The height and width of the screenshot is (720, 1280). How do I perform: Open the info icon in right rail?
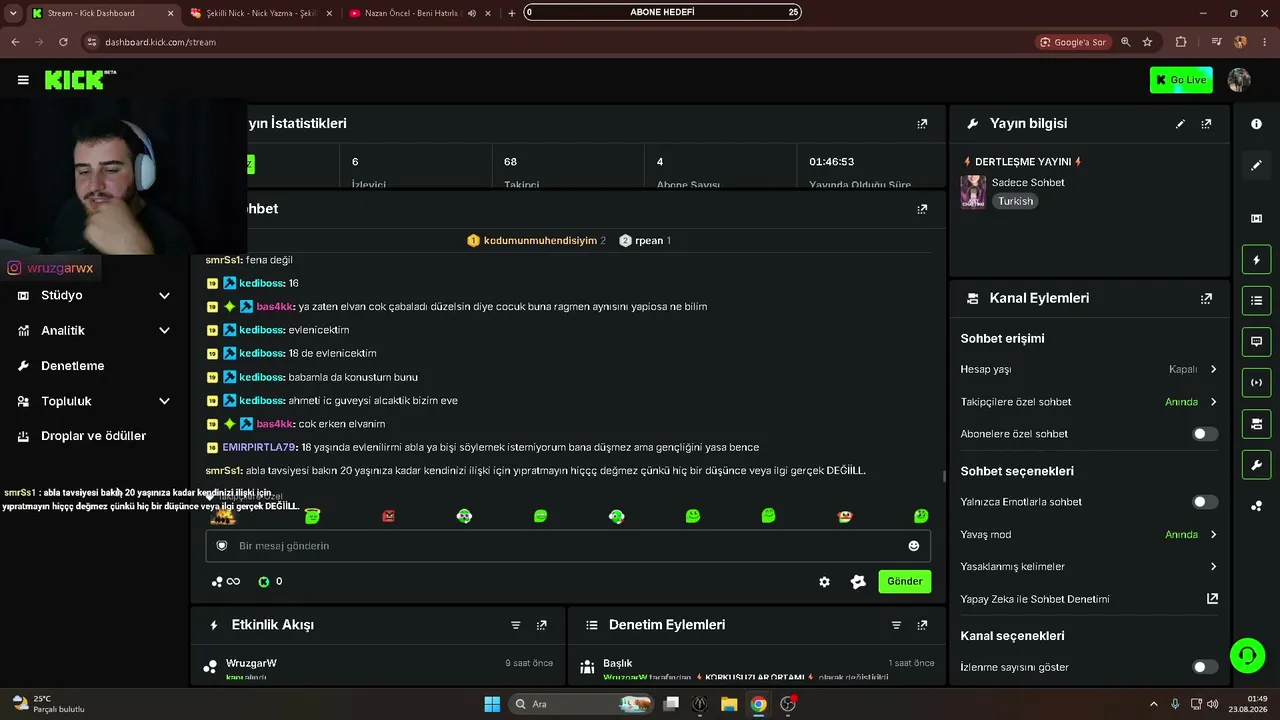1256,124
